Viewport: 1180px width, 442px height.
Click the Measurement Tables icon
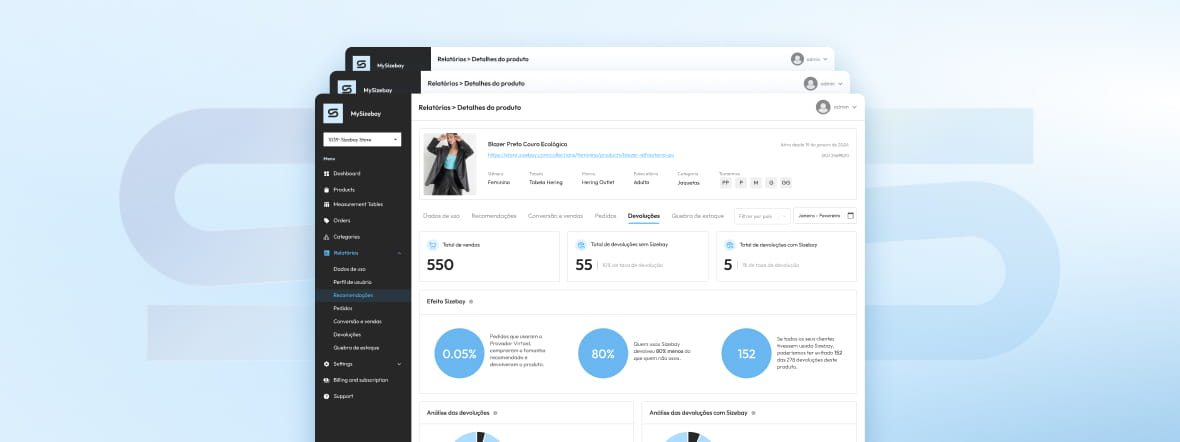coord(327,204)
